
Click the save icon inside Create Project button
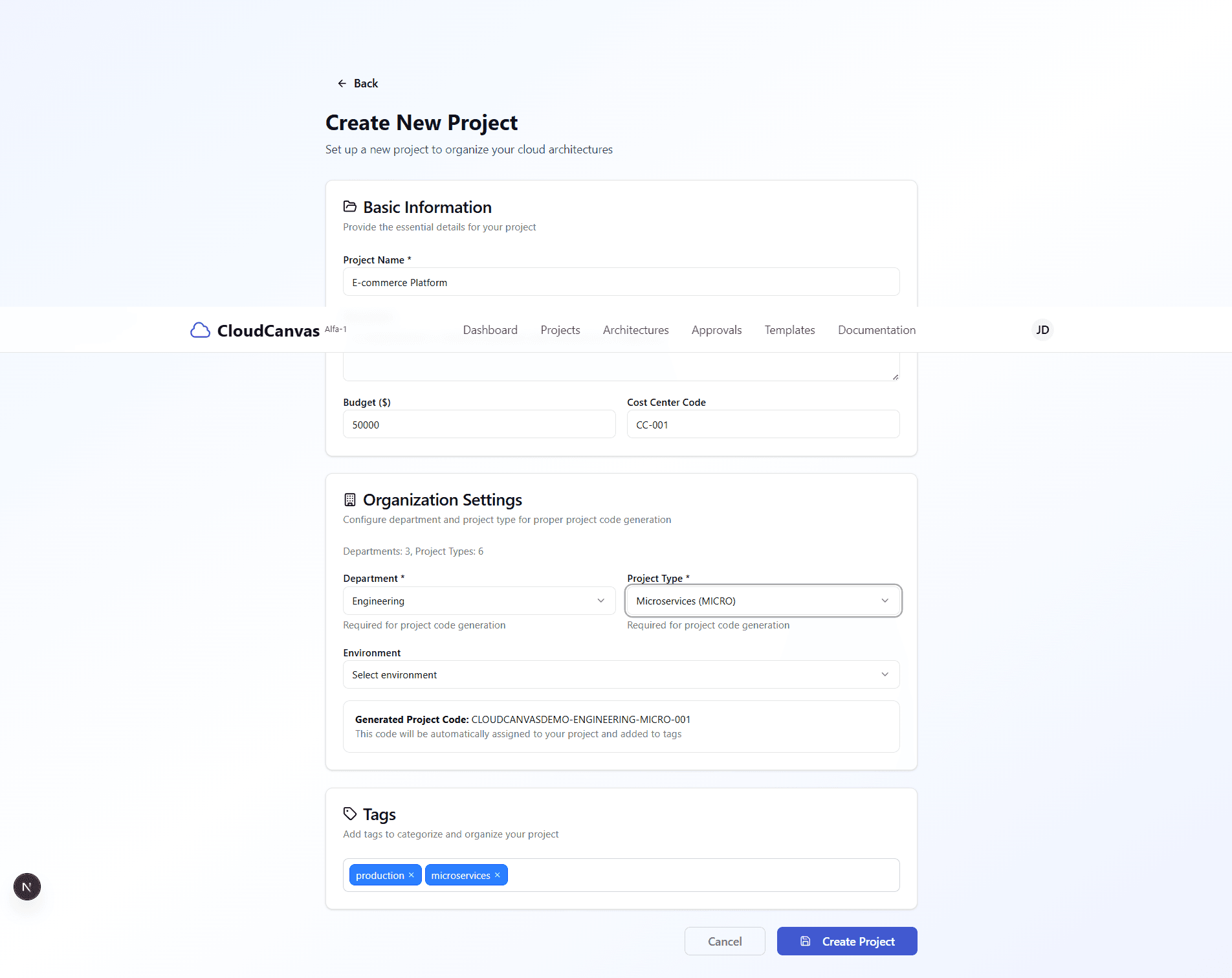click(x=805, y=940)
